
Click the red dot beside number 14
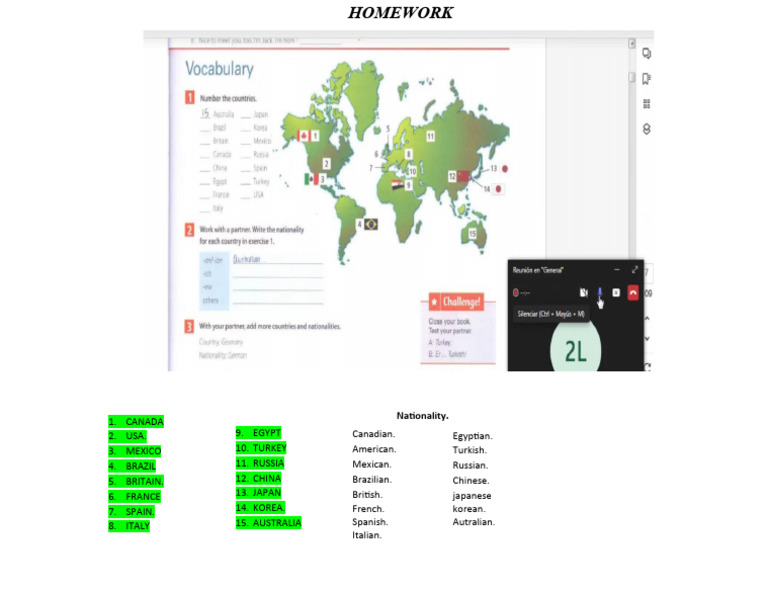coord(498,189)
